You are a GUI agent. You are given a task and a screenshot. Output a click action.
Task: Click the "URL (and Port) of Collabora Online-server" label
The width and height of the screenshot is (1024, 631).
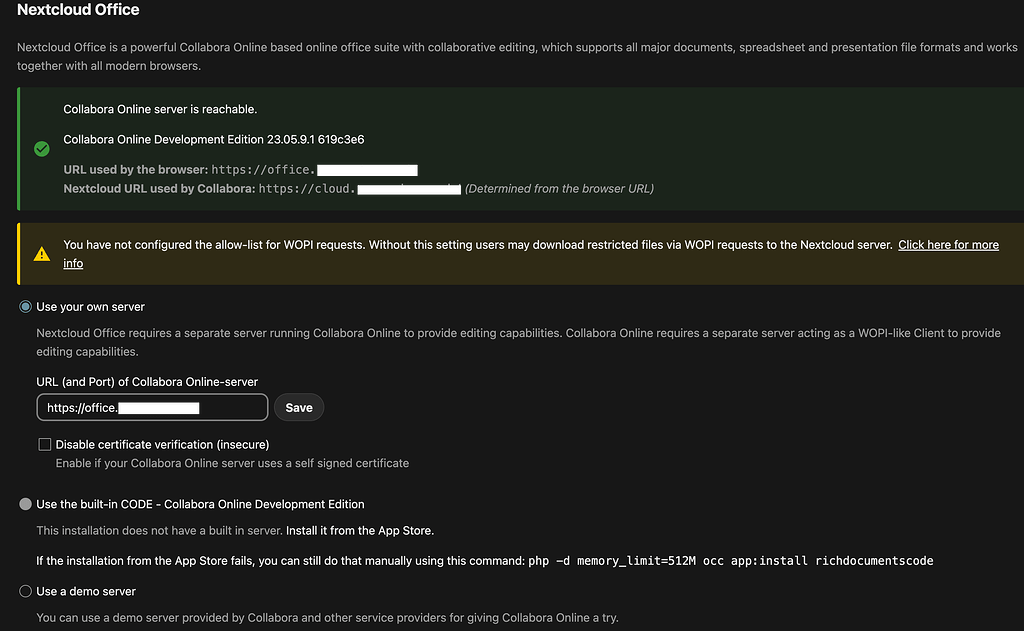147,382
